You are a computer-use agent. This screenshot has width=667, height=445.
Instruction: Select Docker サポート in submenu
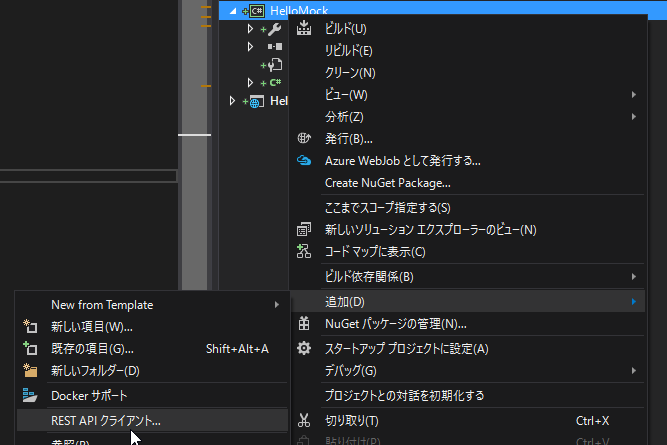click(x=152, y=396)
